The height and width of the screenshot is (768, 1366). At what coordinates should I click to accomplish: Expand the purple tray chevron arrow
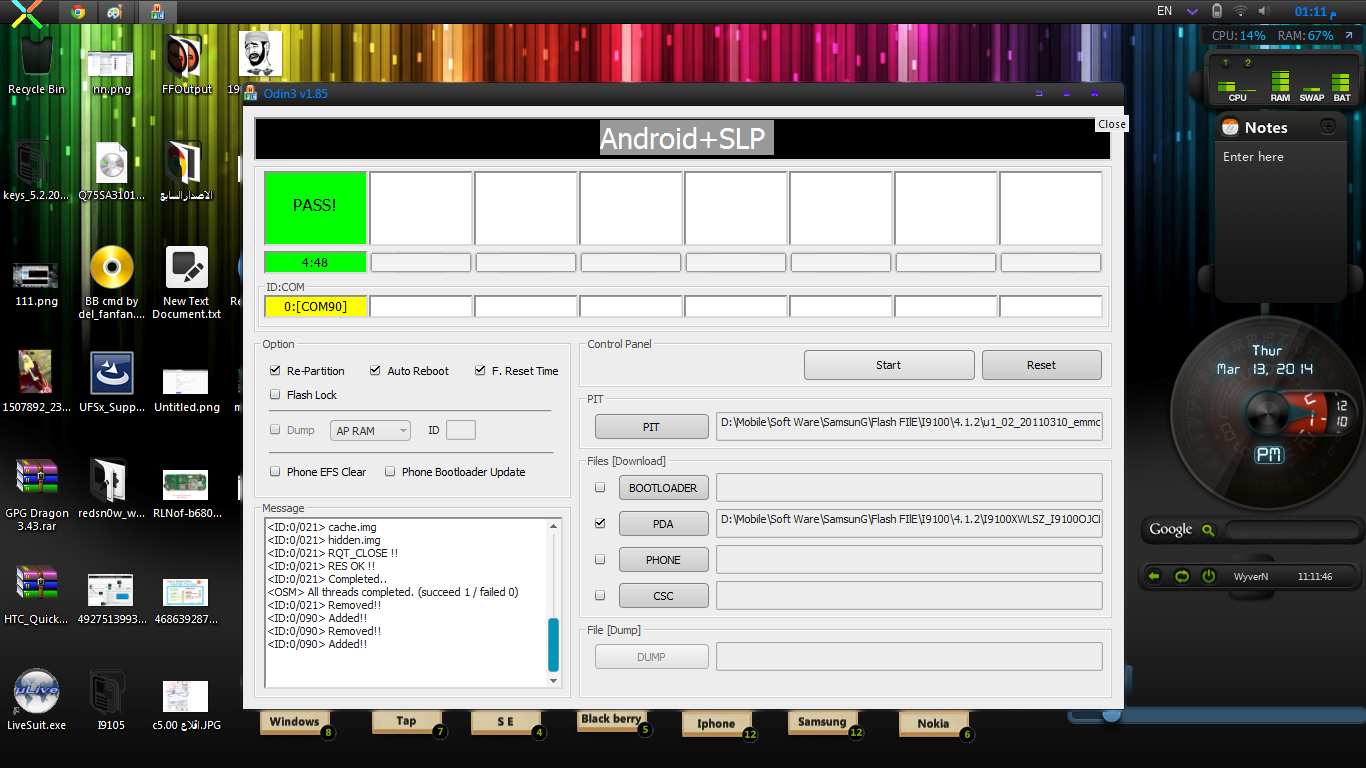(x=1192, y=12)
